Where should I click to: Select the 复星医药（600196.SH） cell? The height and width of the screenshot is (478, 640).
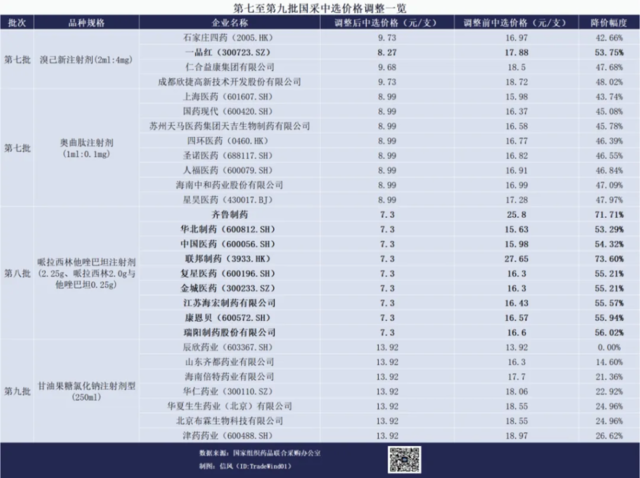pyautogui.click(x=229, y=273)
